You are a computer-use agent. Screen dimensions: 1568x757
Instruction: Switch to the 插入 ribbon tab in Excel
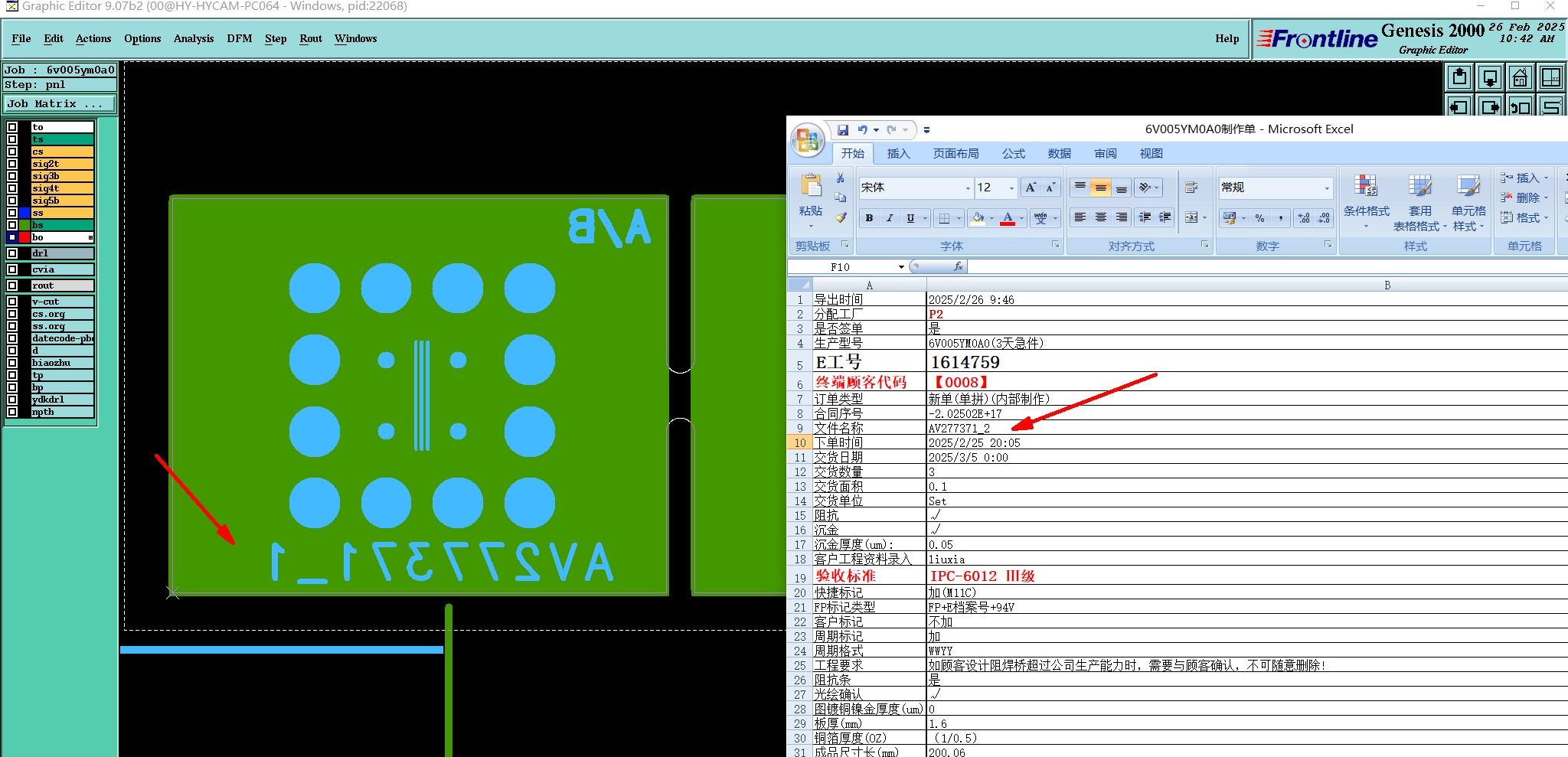899,154
